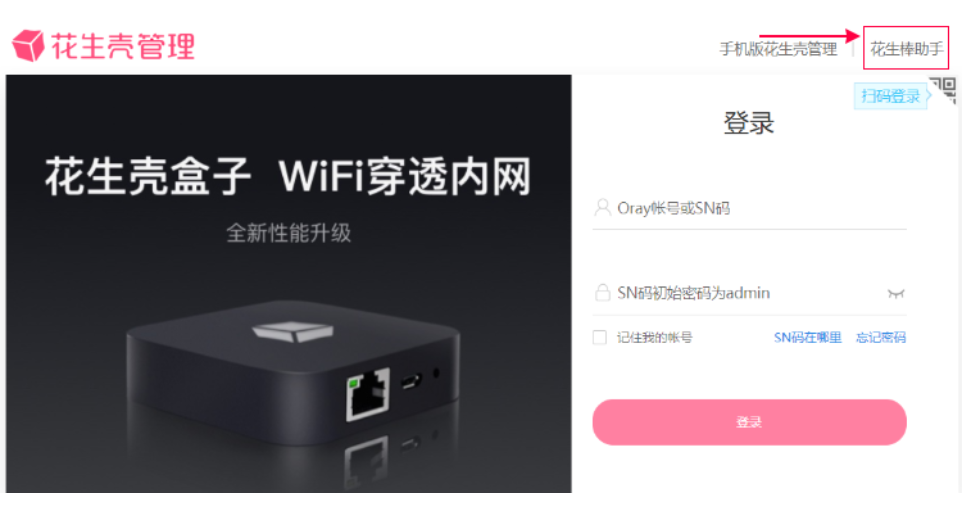Click the 记住我的帐号 label text
The image size is (968, 506).
[654, 337]
